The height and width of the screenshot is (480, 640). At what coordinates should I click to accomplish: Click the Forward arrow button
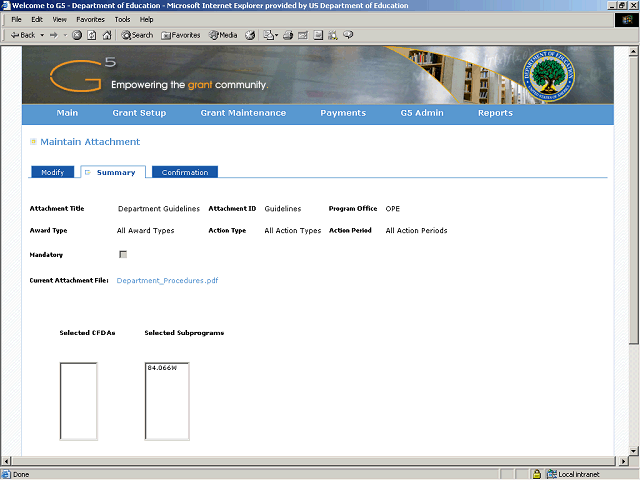[x=54, y=35]
